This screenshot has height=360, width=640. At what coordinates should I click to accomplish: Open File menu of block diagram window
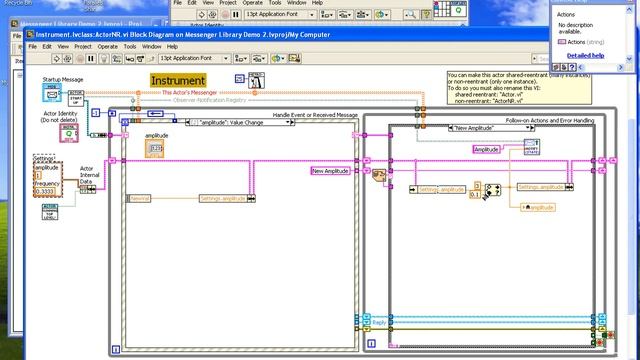[x=32, y=47]
